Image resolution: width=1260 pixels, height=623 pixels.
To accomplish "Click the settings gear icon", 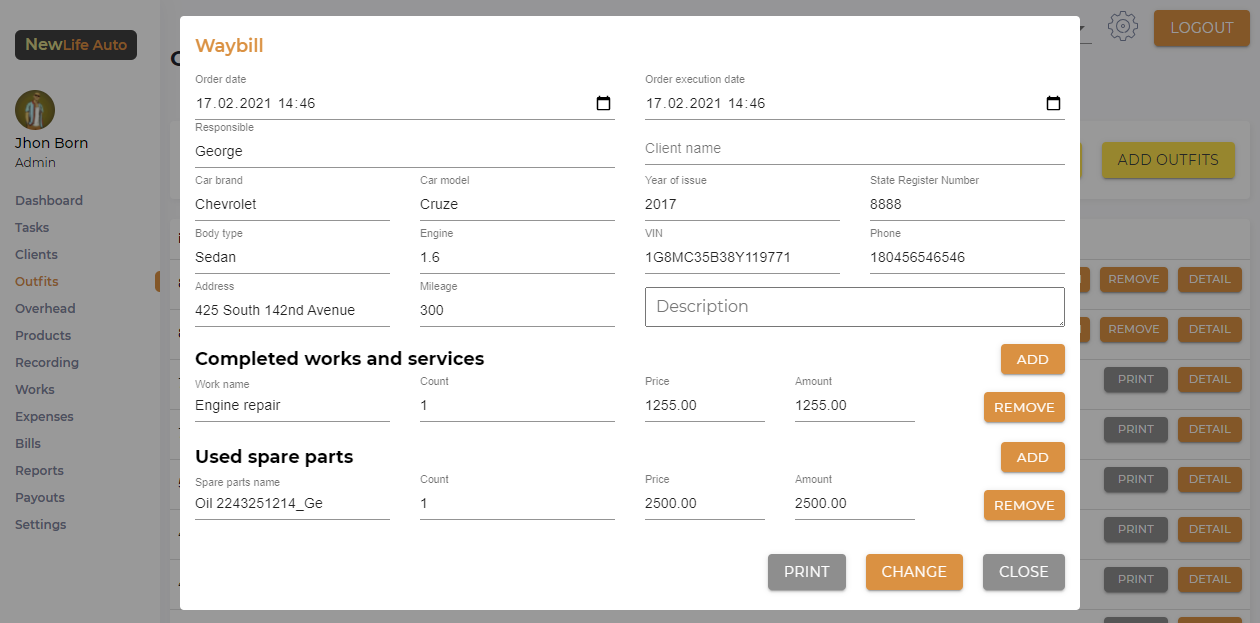I will [x=1123, y=27].
